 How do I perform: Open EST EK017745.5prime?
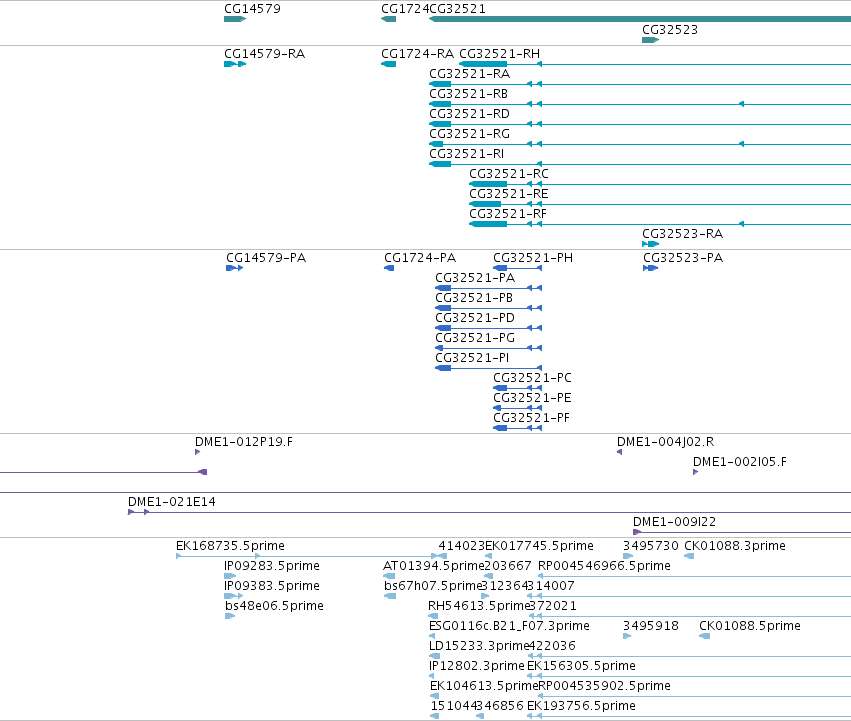[539, 546]
